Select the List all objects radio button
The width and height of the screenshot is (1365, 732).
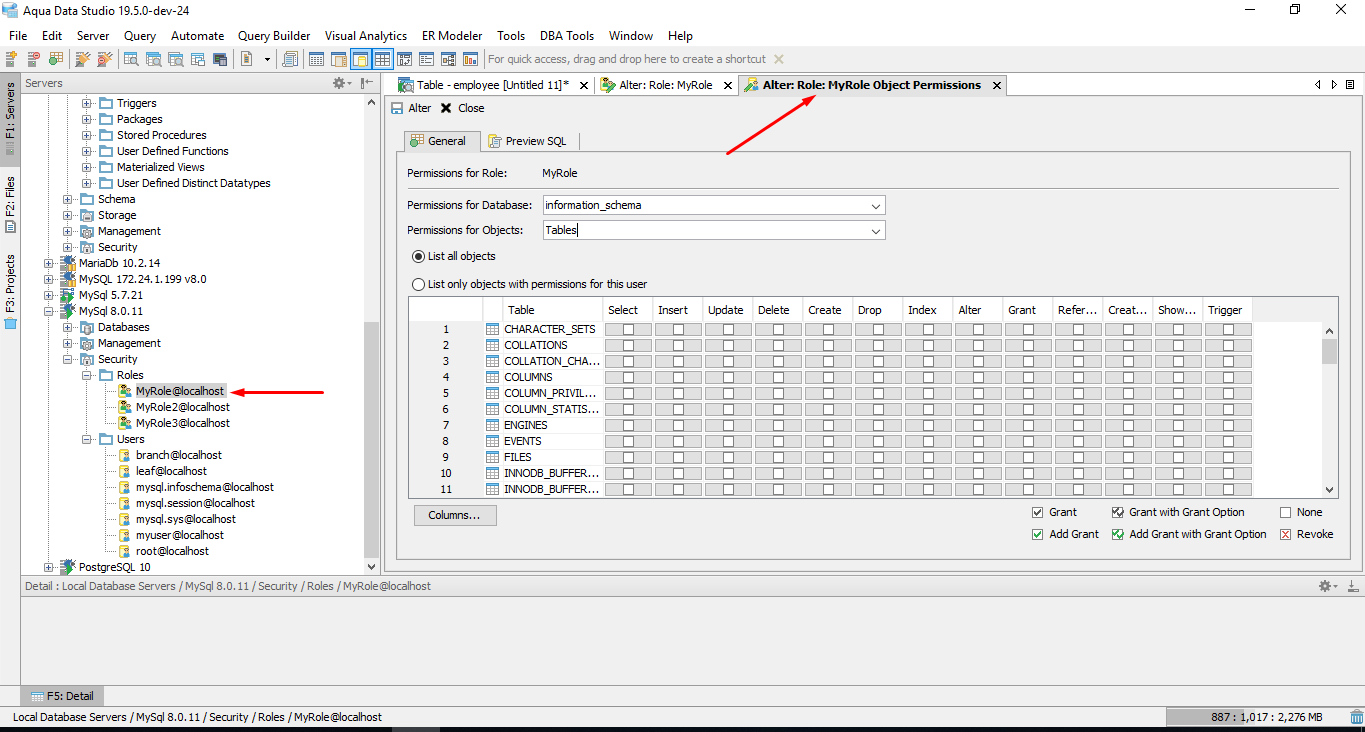click(419, 256)
